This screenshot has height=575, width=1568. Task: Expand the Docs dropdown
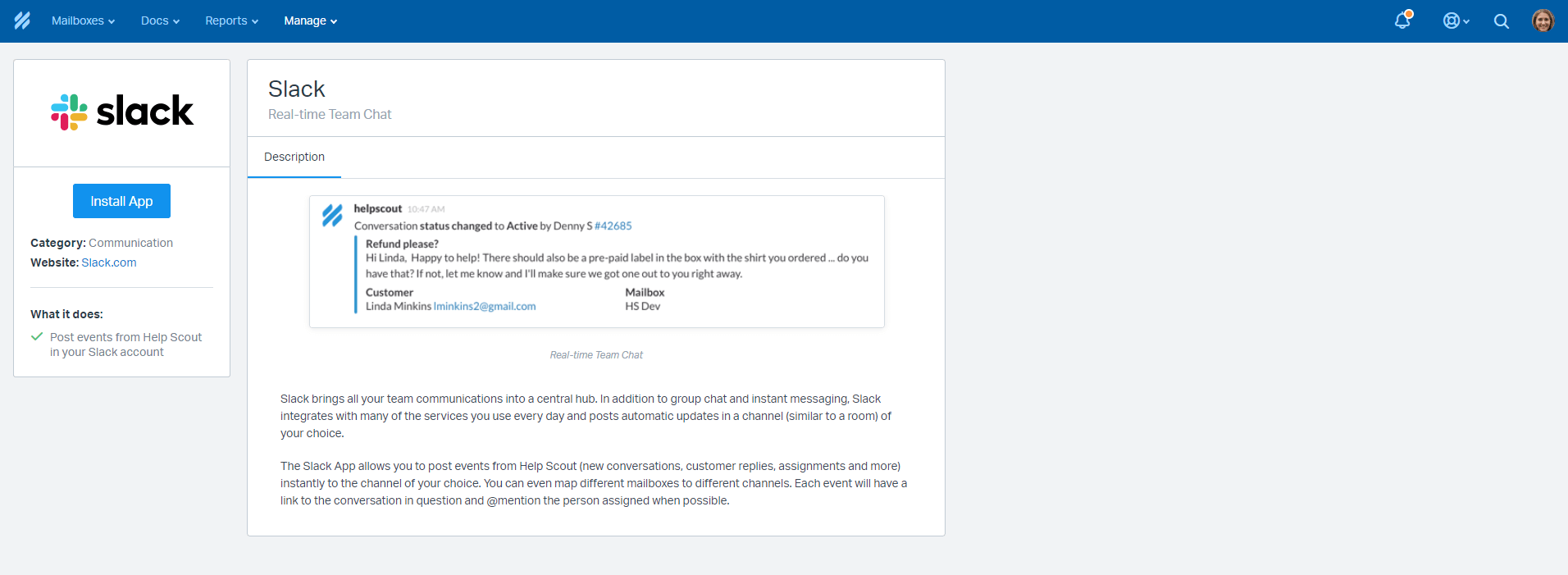[160, 21]
